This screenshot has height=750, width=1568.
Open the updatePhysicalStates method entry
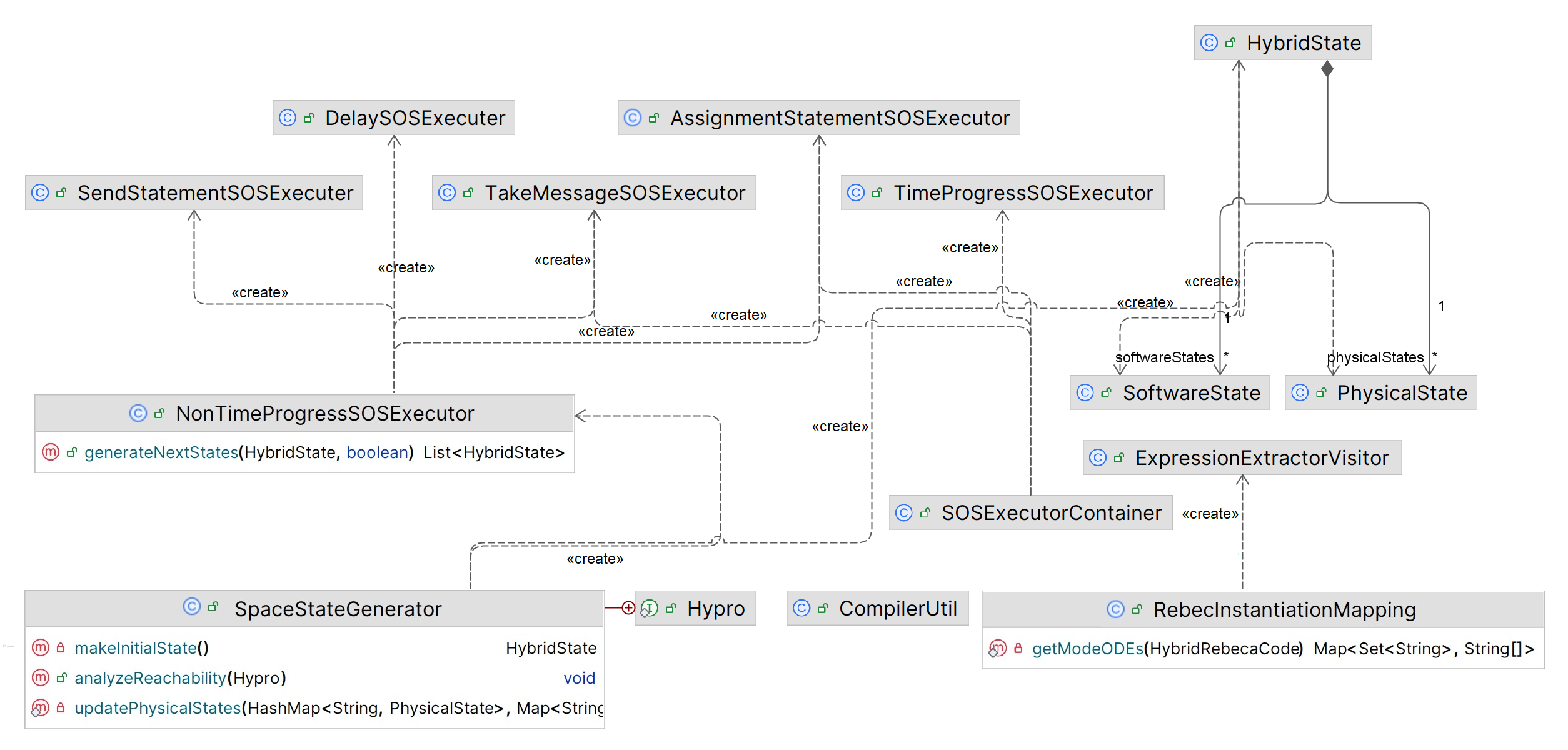(157, 708)
